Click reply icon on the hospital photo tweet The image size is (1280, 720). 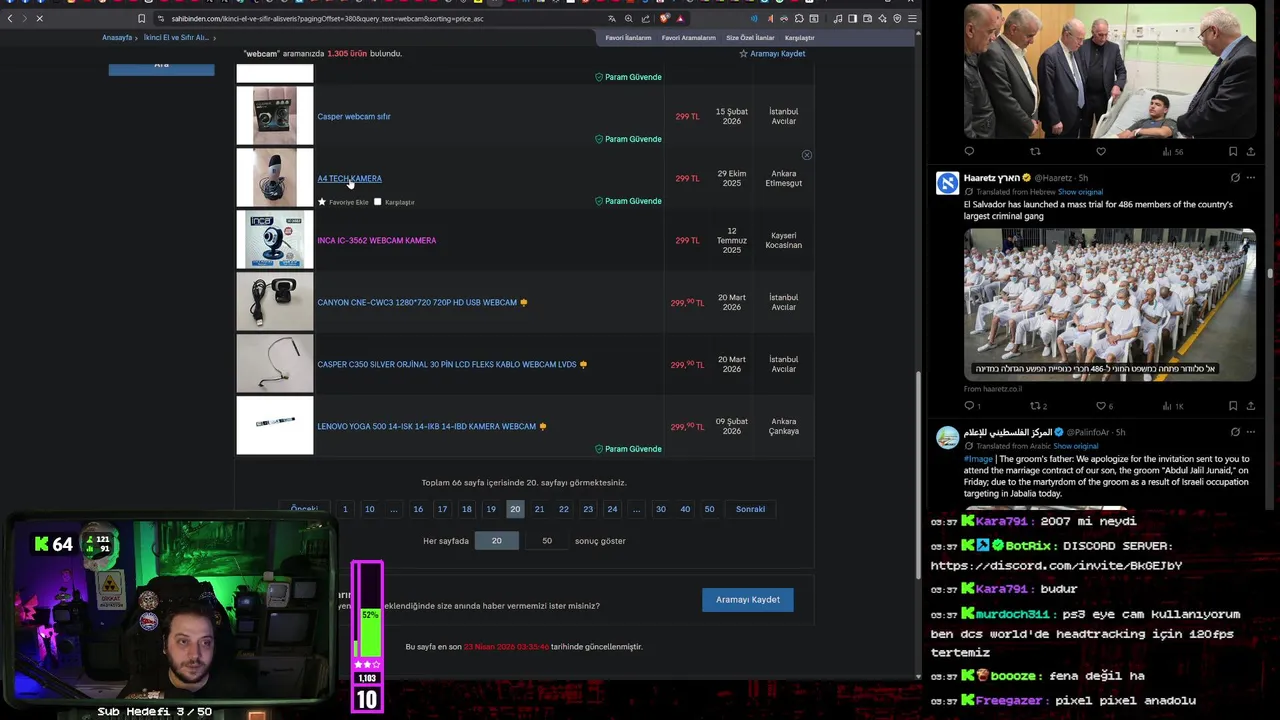tap(969, 152)
